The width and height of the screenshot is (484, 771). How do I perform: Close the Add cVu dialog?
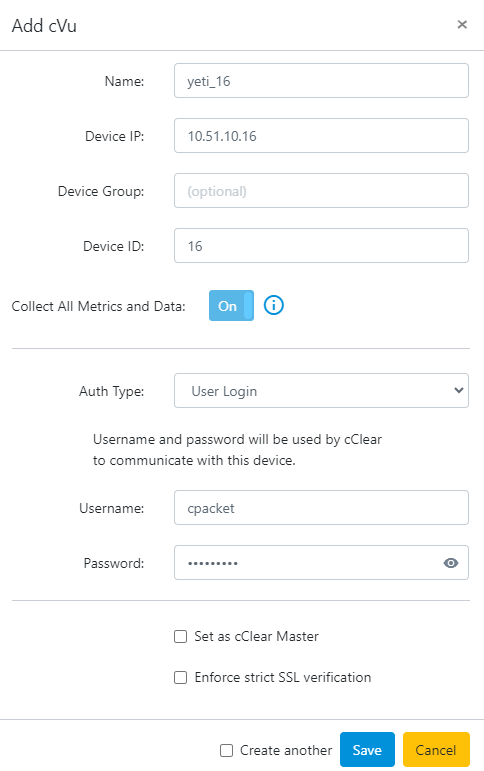click(x=462, y=25)
